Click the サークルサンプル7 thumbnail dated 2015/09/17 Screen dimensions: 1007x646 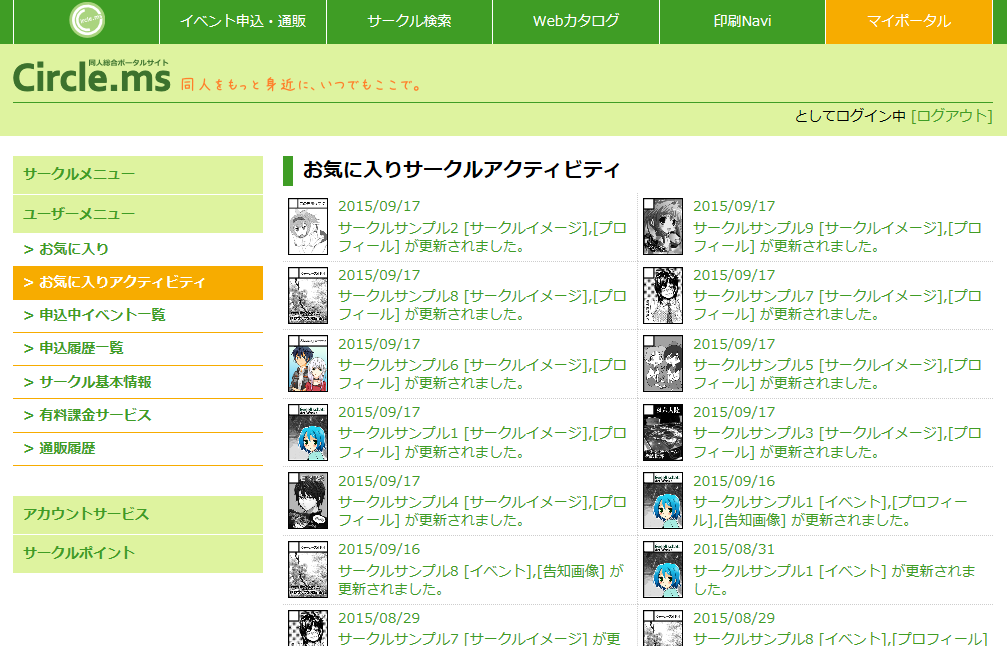[663, 295]
